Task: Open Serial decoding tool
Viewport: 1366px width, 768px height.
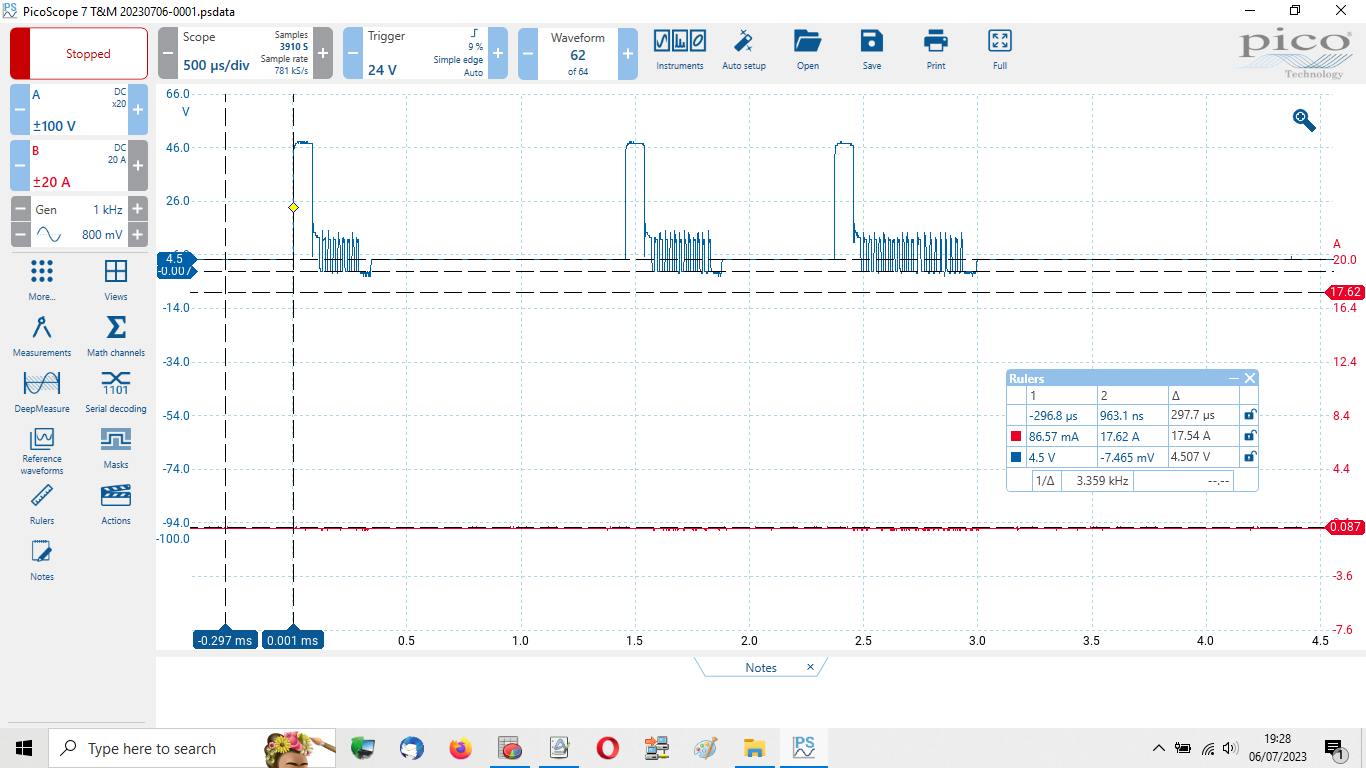Action: tap(116, 392)
